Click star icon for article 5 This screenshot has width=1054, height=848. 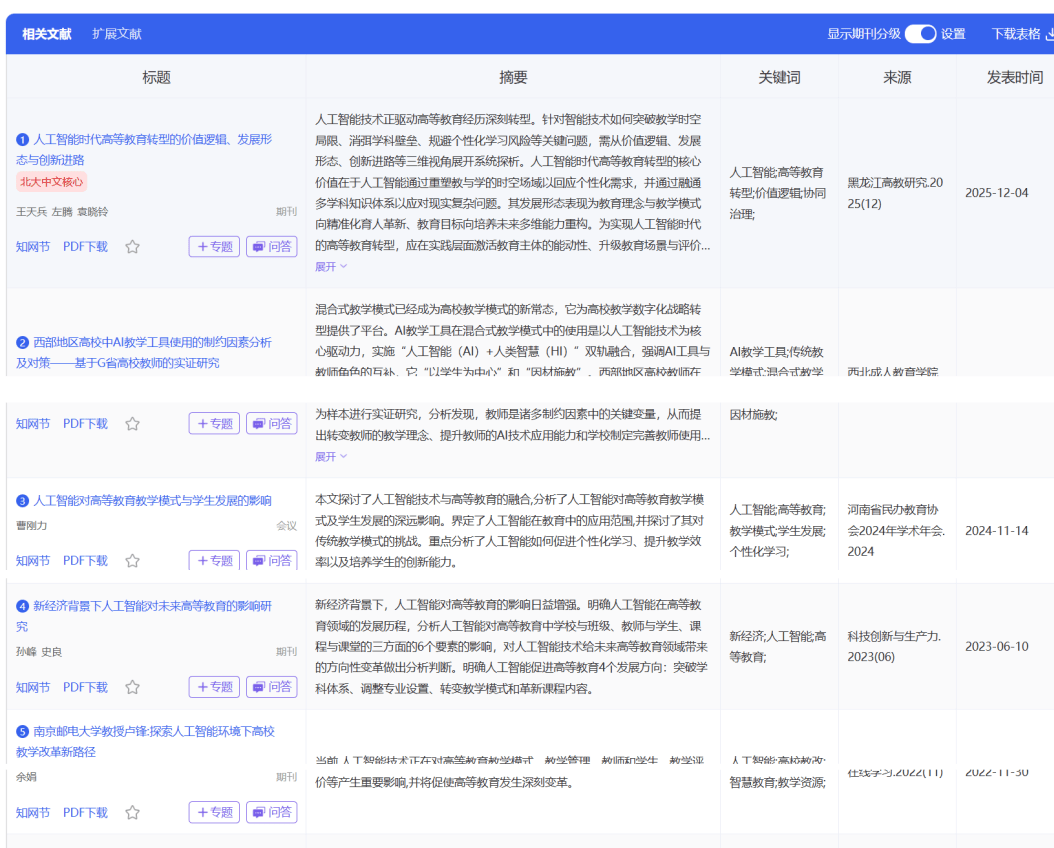(x=132, y=813)
